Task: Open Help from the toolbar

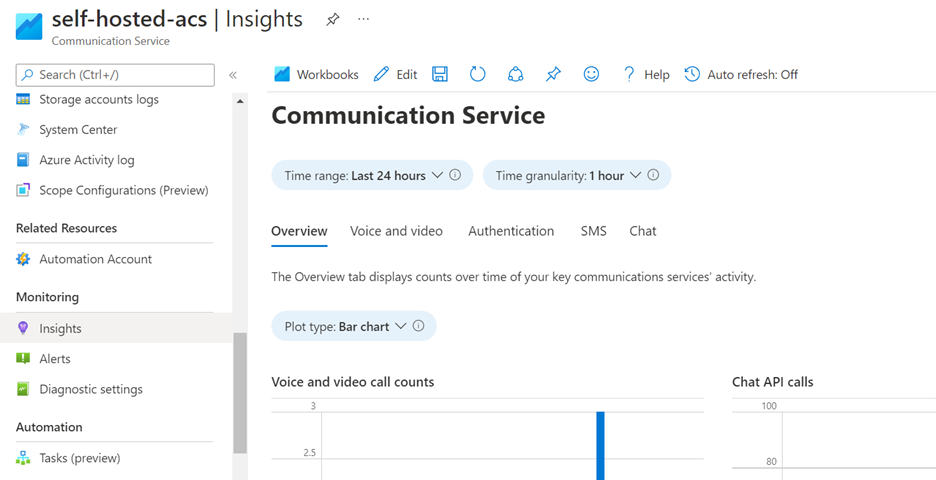Action: (x=646, y=75)
